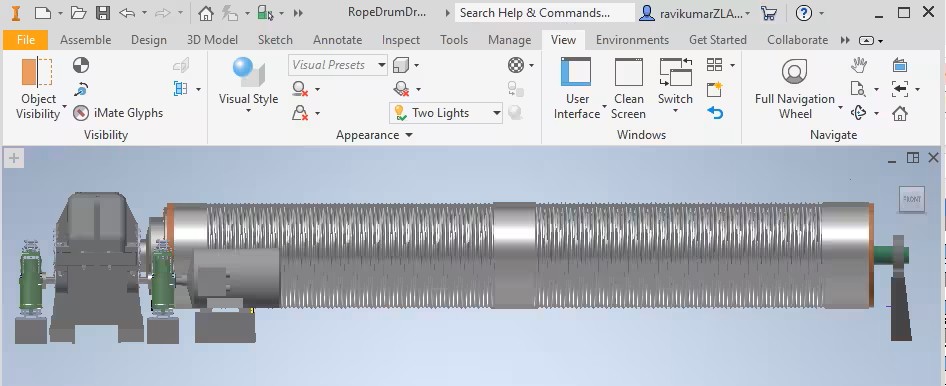Click the Open file folder icon
Viewport: 946px width, 386px height.
point(78,13)
